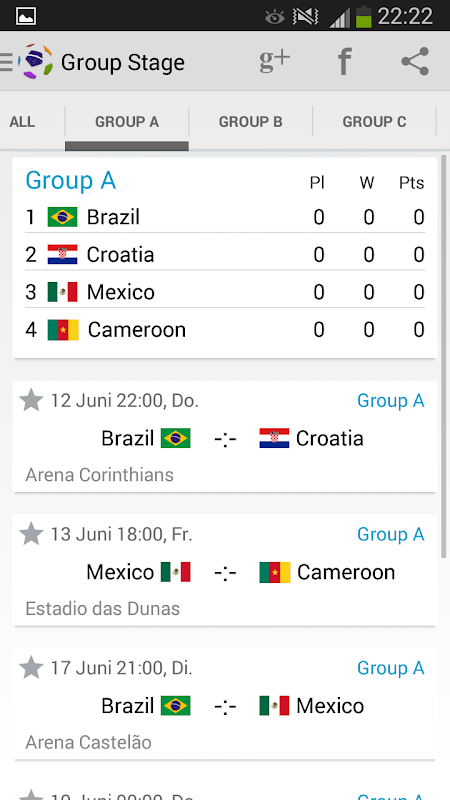This screenshot has width=450, height=800.
Task: Tap the Group A standings heading
Action: click(70, 181)
